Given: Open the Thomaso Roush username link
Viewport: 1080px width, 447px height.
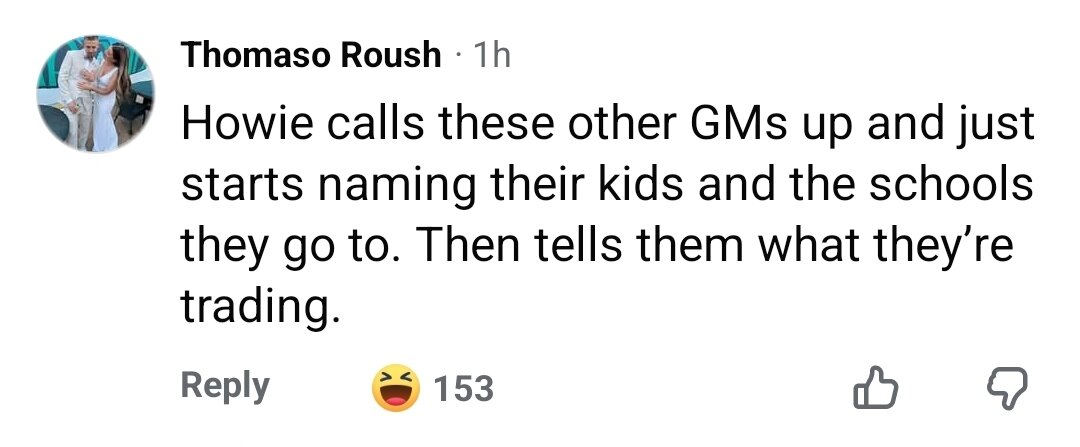Looking at the screenshot, I should [310, 55].
